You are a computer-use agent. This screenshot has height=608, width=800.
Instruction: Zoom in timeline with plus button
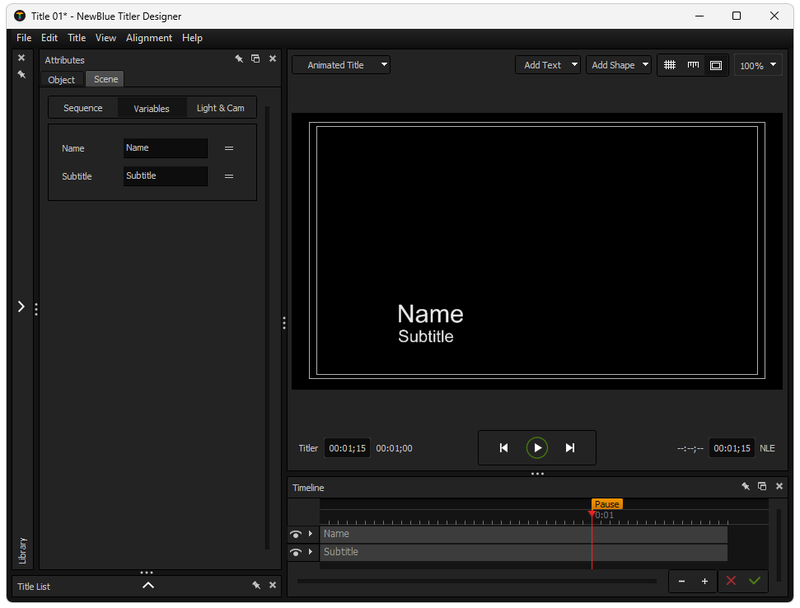click(x=704, y=581)
